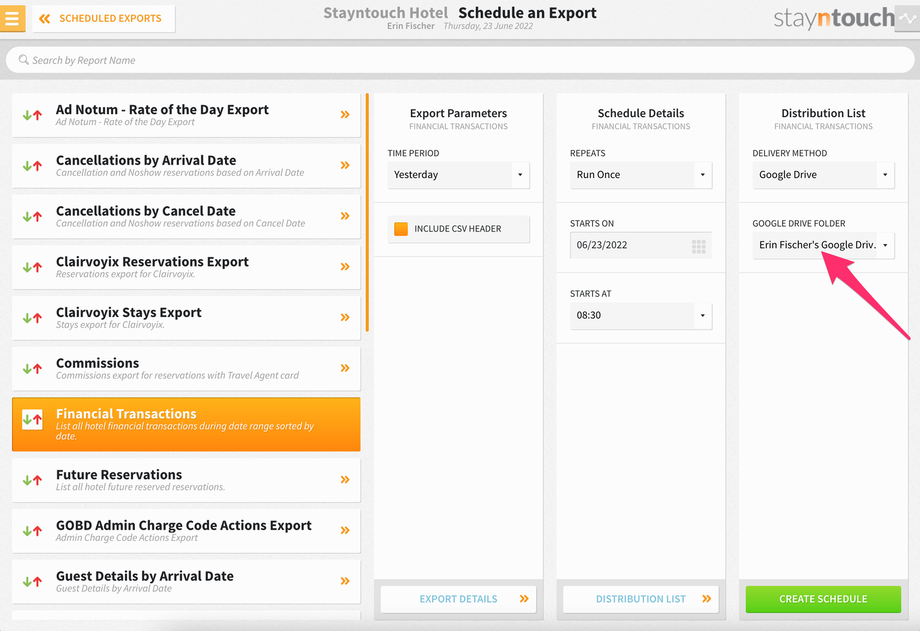
Task: Click the Distribution List navigation button
Action: click(x=641, y=599)
